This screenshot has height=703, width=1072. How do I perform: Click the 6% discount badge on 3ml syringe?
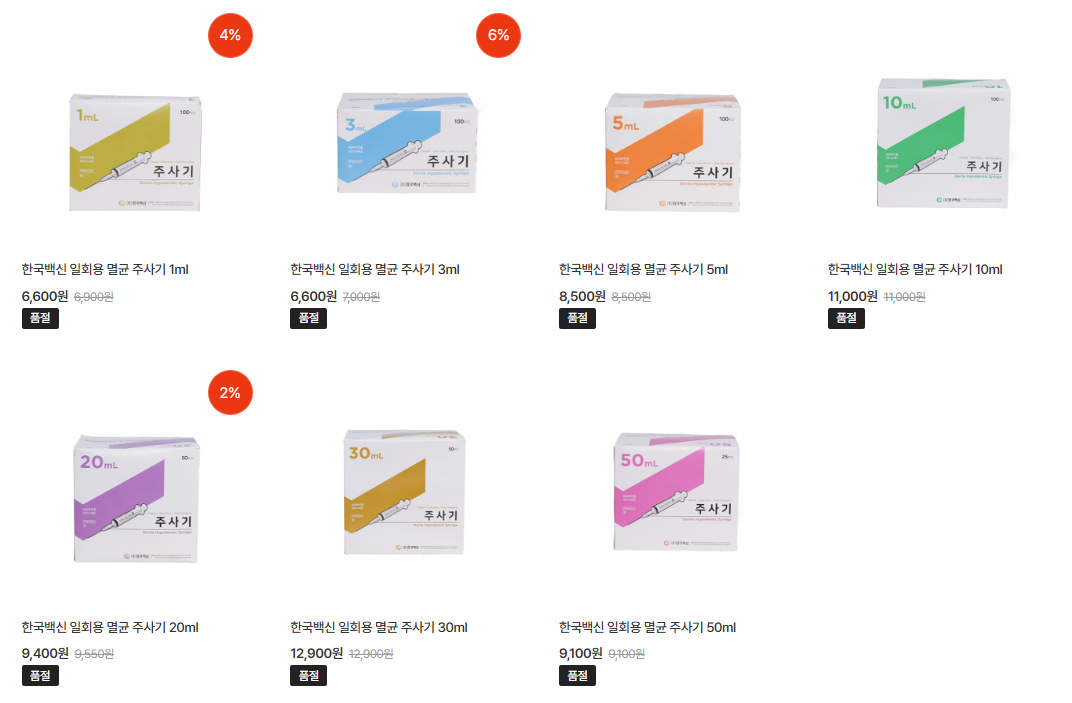(498, 36)
